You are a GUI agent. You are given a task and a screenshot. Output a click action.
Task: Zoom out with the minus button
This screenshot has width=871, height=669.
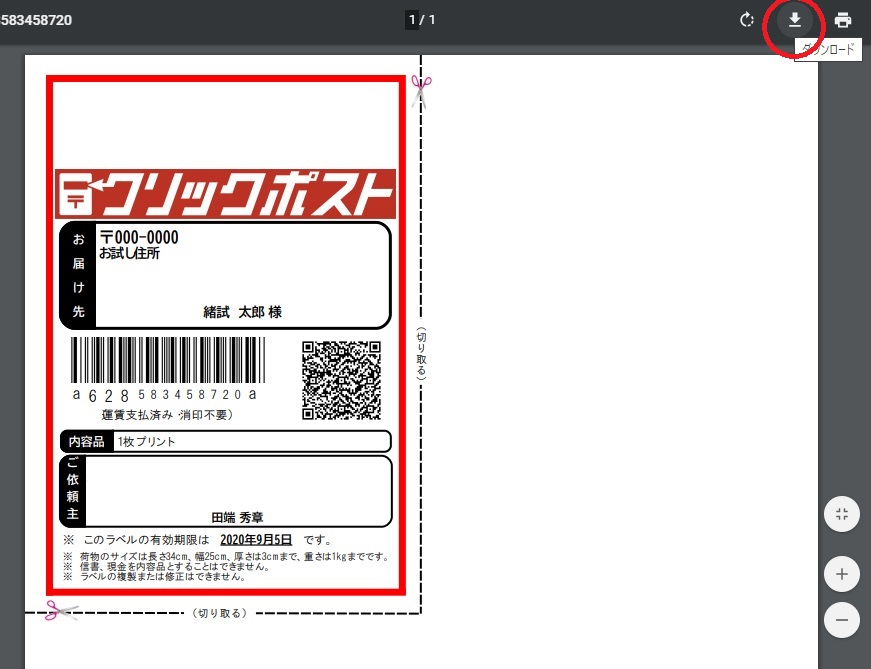point(842,620)
